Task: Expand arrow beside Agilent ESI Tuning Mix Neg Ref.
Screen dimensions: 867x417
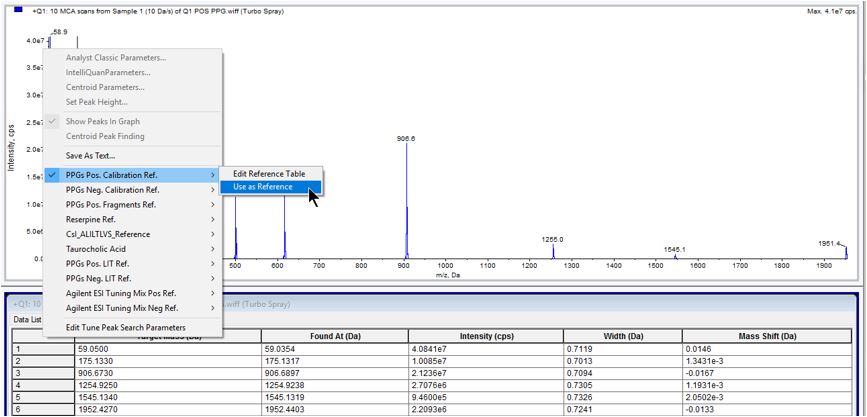Action: (x=213, y=308)
